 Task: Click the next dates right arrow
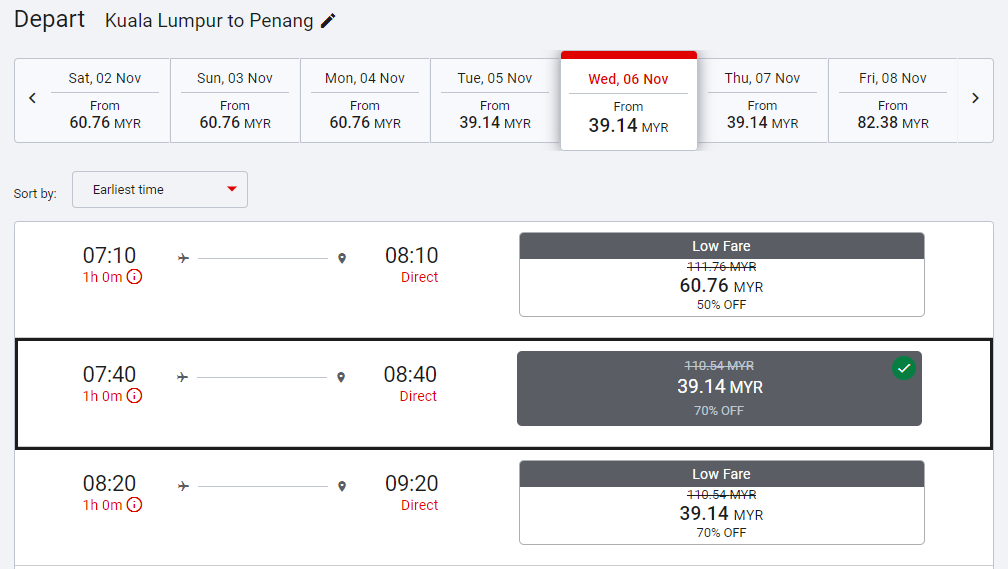[975, 98]
